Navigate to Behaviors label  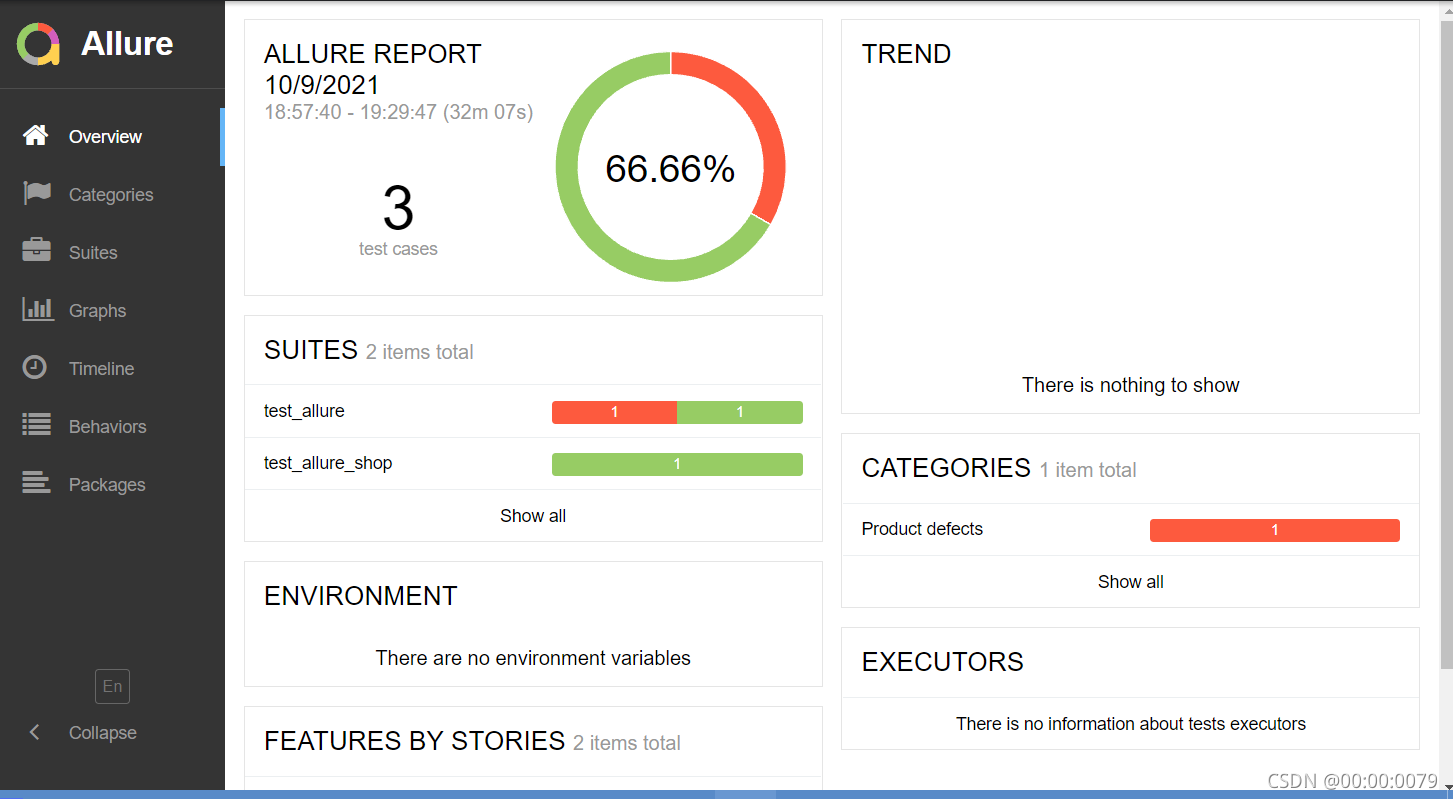coord(107,427)
